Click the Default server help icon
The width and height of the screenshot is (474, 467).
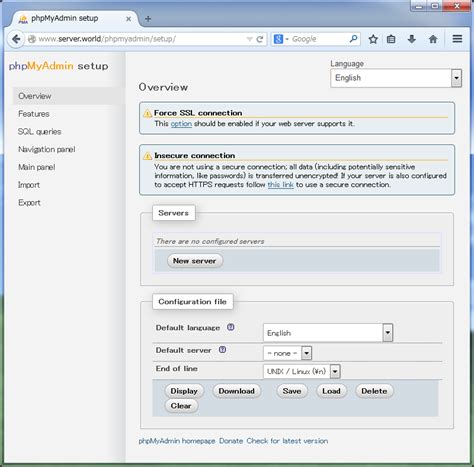tap(222, 350)
